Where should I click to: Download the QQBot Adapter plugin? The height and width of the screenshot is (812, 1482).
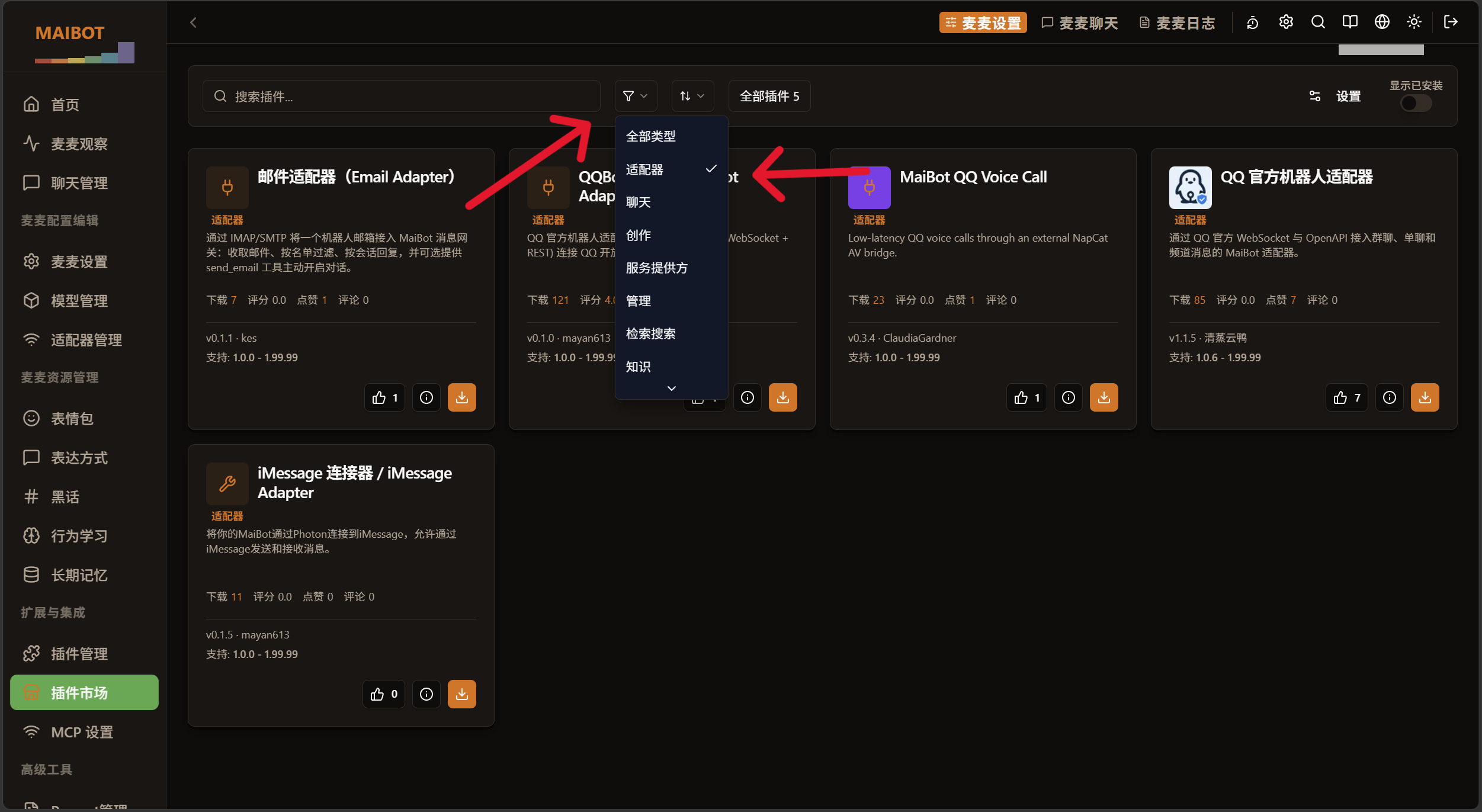pyautogui.click(x=783, y=397)
